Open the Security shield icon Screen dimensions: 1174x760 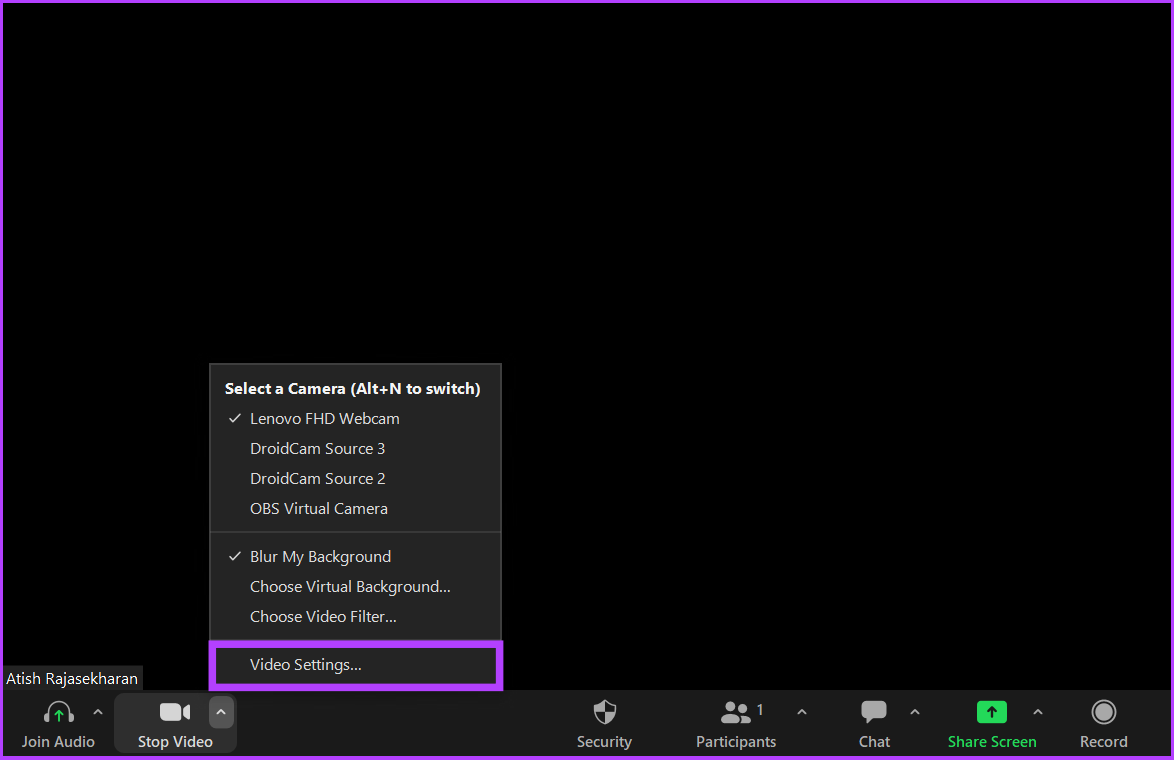coord(604,712)
